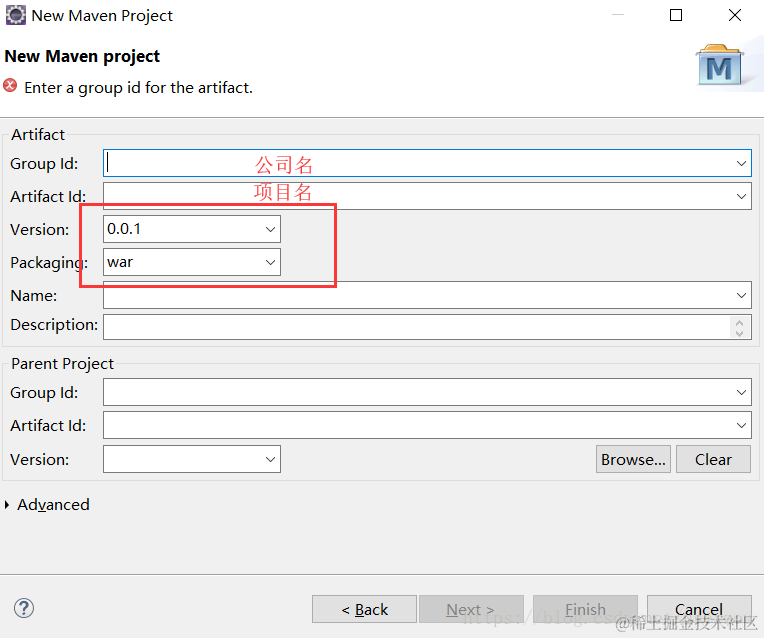Close the New Maven Project dialog

(735, 15)
